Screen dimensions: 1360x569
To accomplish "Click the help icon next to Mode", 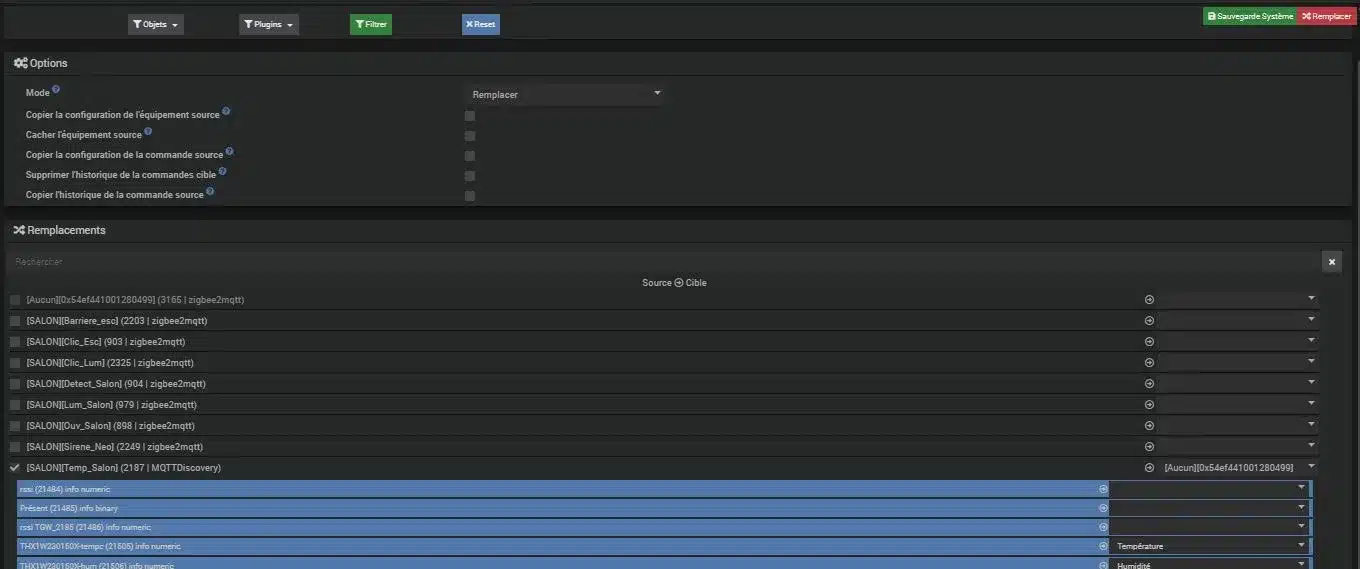I will click(56, 90).
